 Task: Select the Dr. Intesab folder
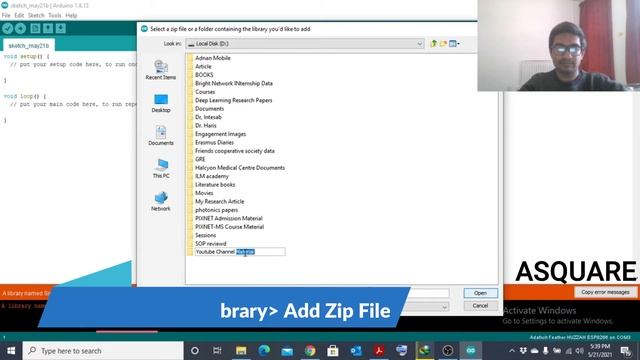click(x=208, y=117)
